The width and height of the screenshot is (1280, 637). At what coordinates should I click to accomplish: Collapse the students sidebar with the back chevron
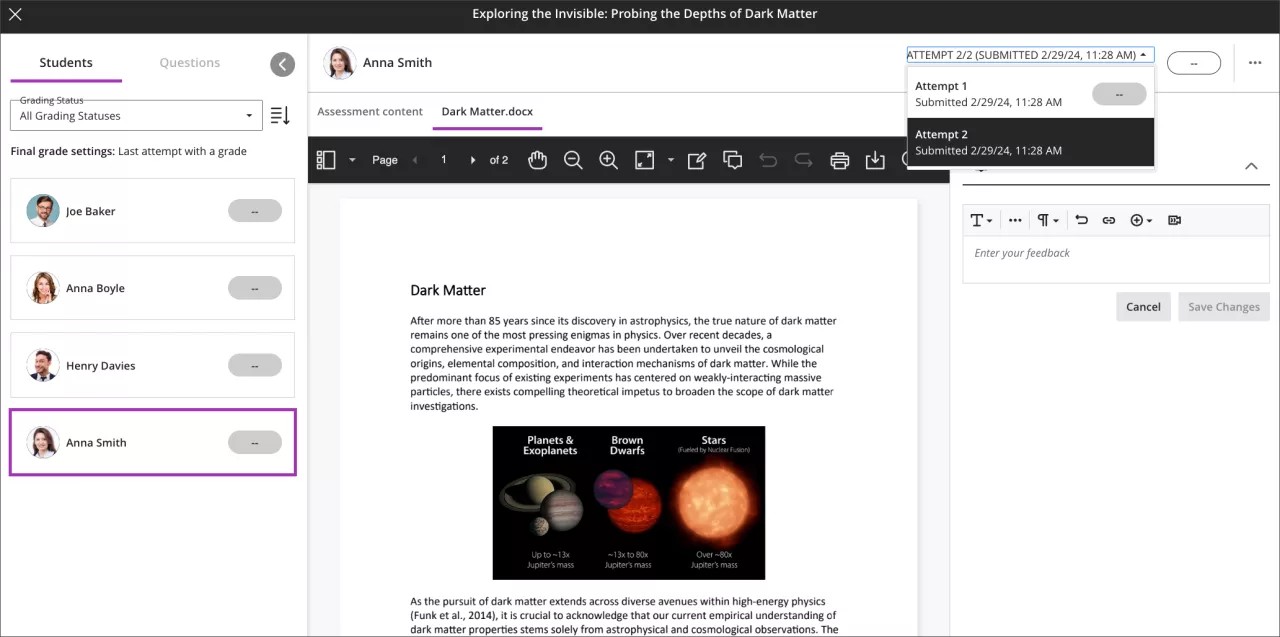[282, 63]
